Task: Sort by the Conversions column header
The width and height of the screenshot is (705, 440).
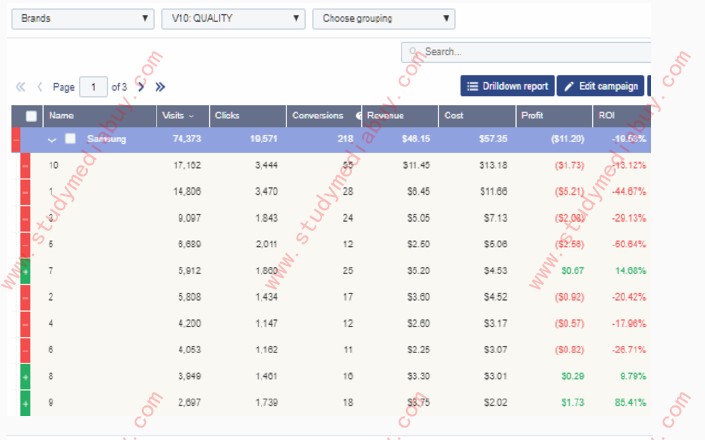Action: (x=324, y=116)
